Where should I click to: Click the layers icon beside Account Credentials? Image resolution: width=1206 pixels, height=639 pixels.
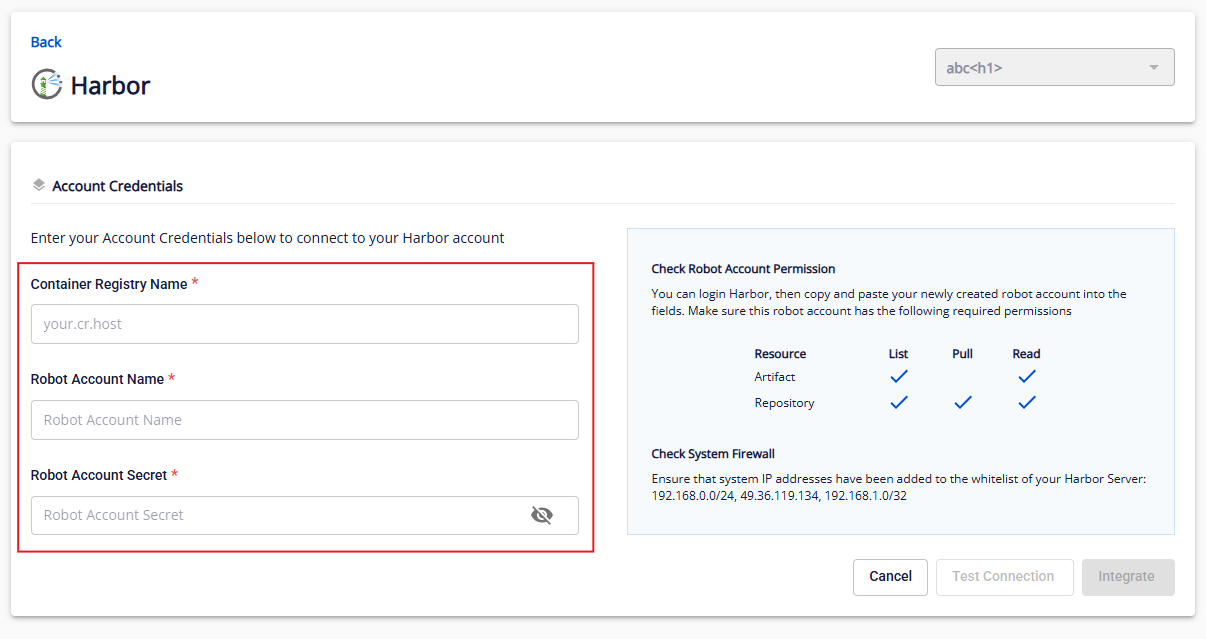(x=39, y=185)
